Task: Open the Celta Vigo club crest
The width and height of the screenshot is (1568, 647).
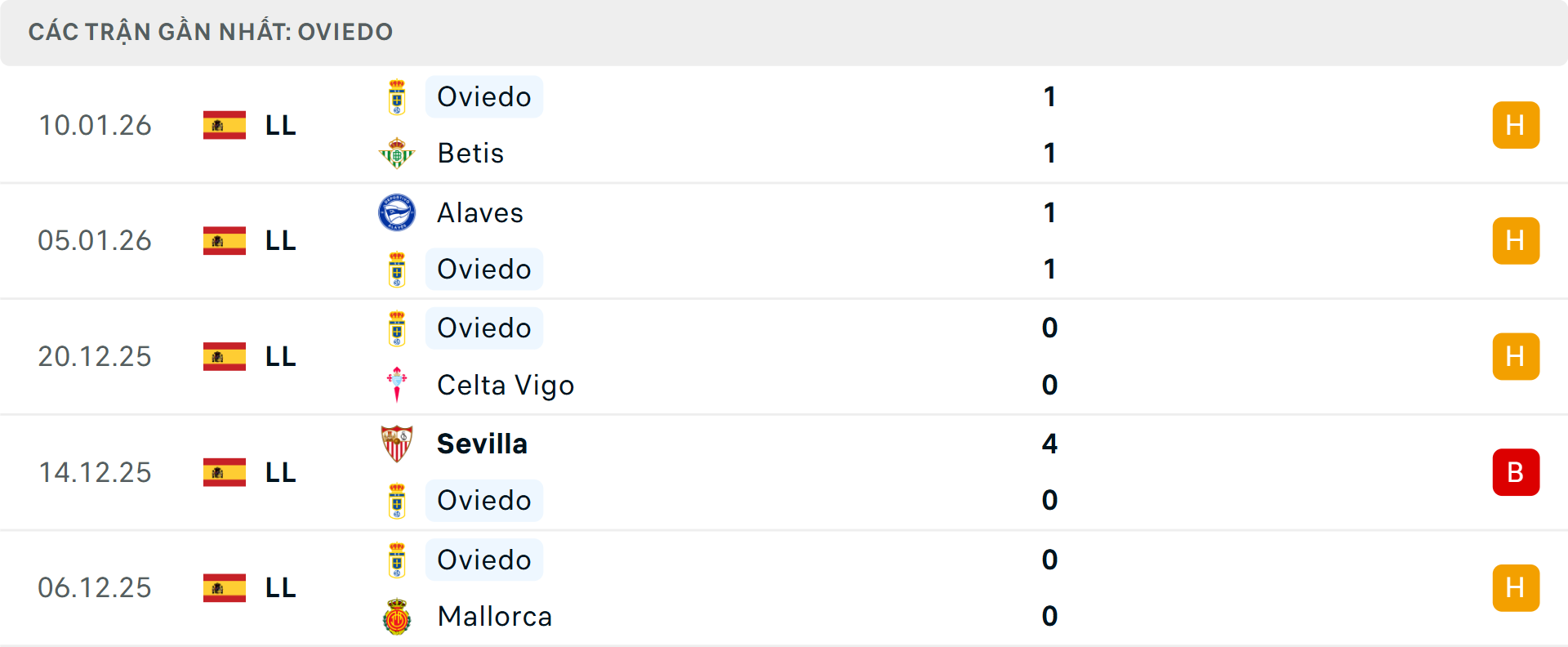Action: click(398, 385)
